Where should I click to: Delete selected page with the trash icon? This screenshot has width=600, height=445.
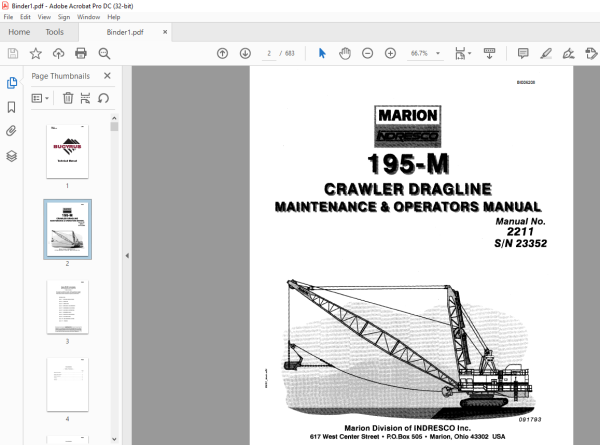pos(68,98)
